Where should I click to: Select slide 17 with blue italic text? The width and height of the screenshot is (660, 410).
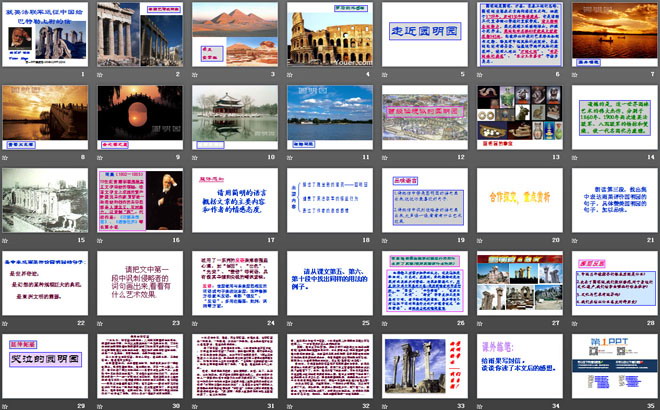(235, 200)
